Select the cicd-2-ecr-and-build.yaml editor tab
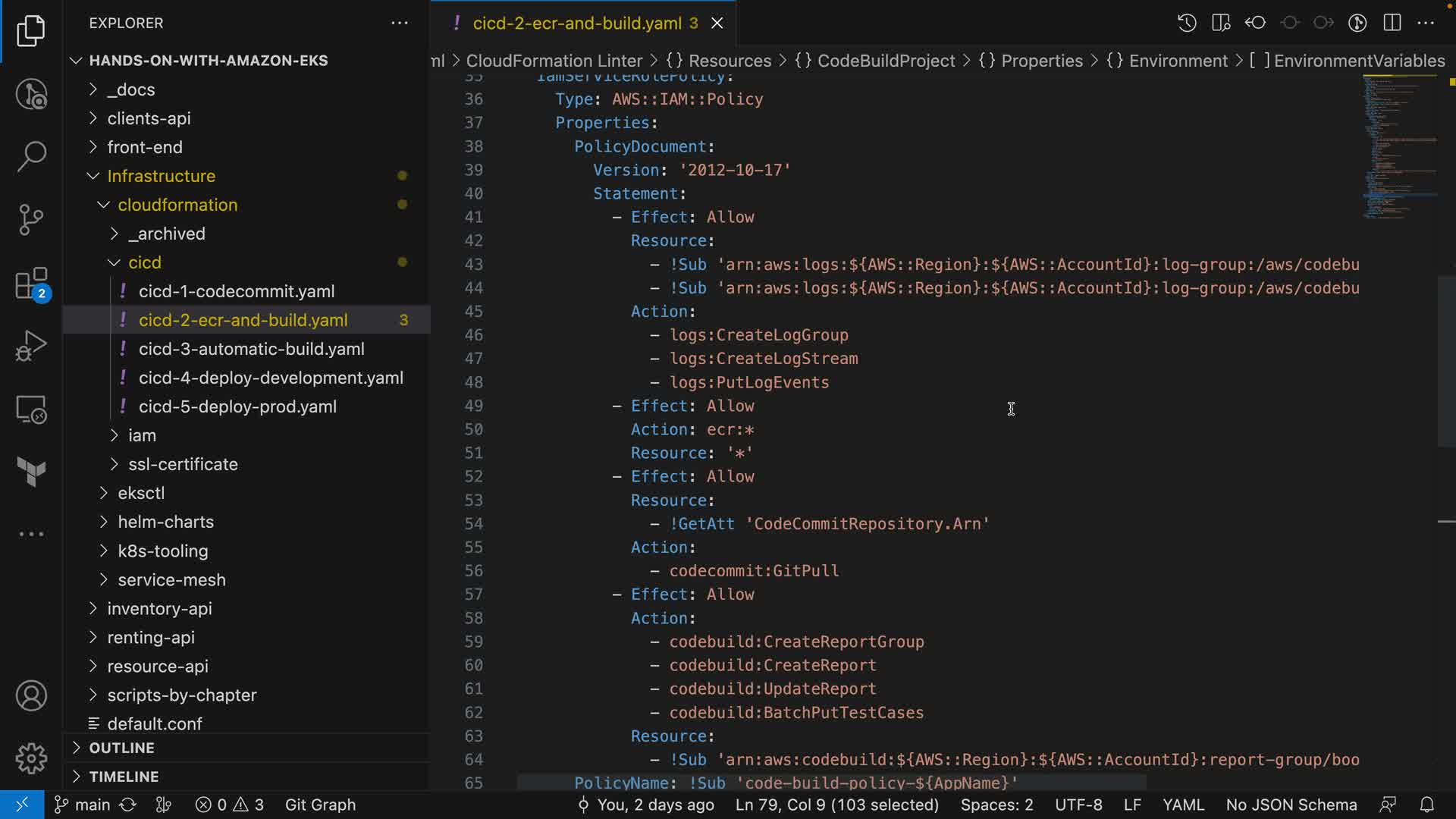Screen dimensions: 1456x819 point(576,23)
